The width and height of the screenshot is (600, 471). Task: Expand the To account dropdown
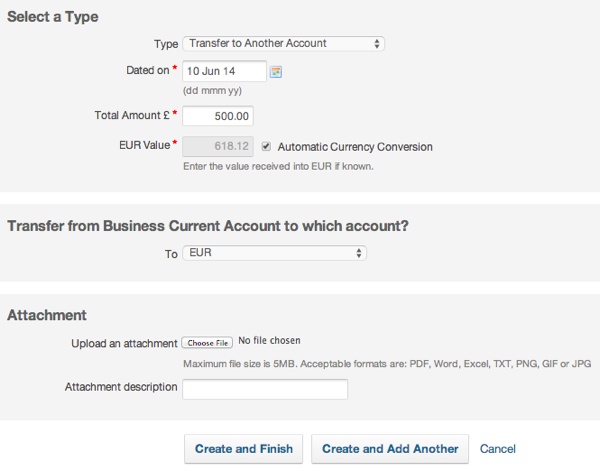click(x=275, y=254)
